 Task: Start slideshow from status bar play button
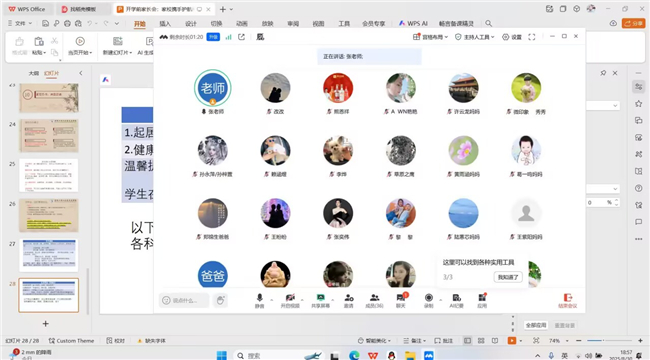(512, 341)
